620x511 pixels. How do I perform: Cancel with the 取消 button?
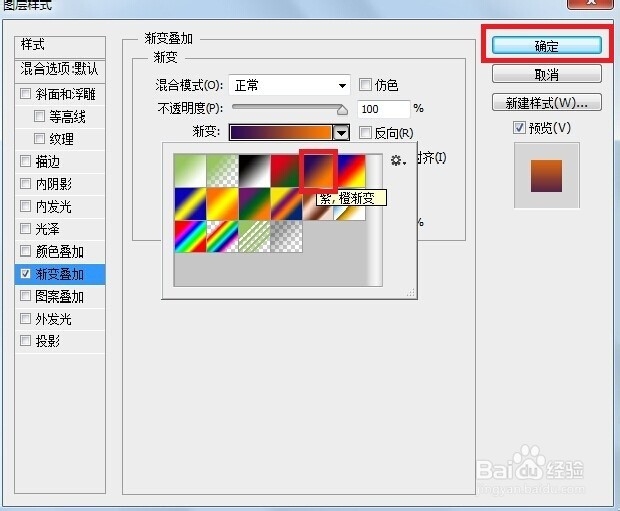tap(547, 74)
